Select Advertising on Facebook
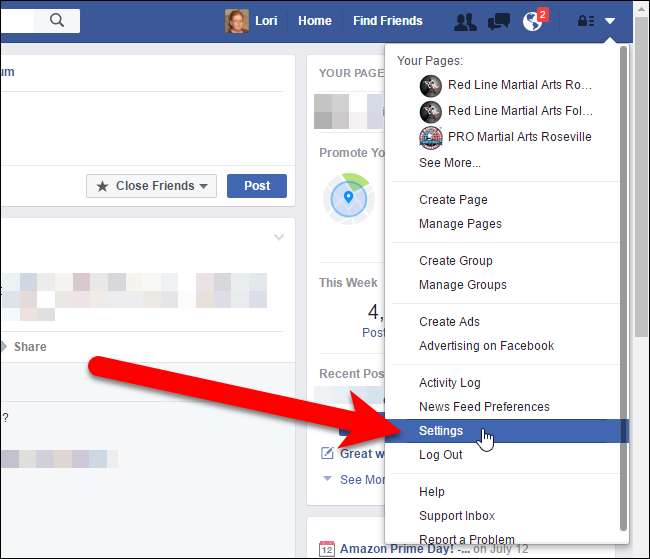This screenshot has width=650, height=559. click(x=486, y=346)
